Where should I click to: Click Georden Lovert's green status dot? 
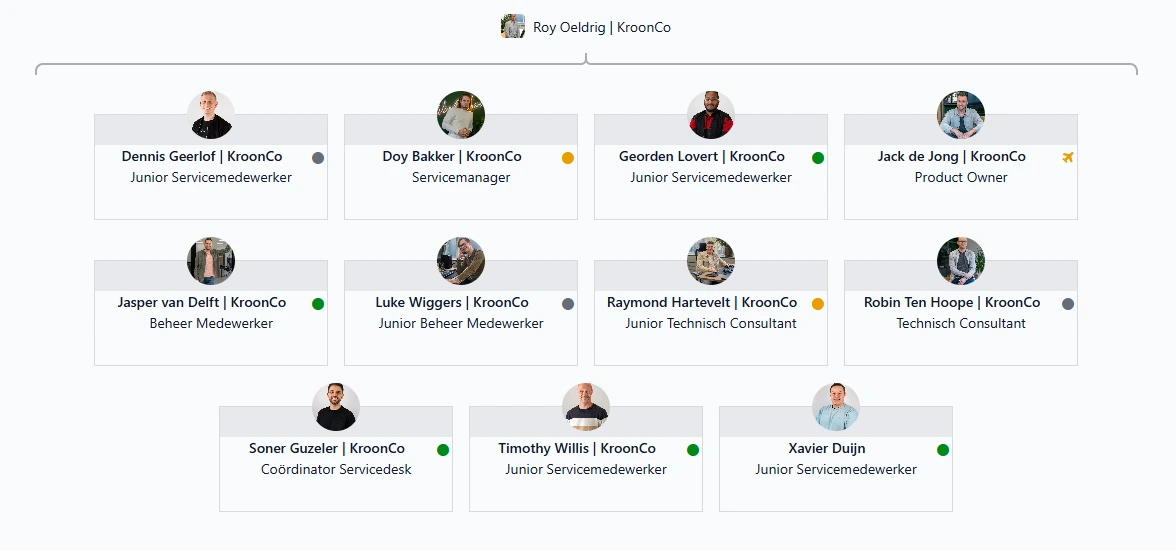[818, 158]
